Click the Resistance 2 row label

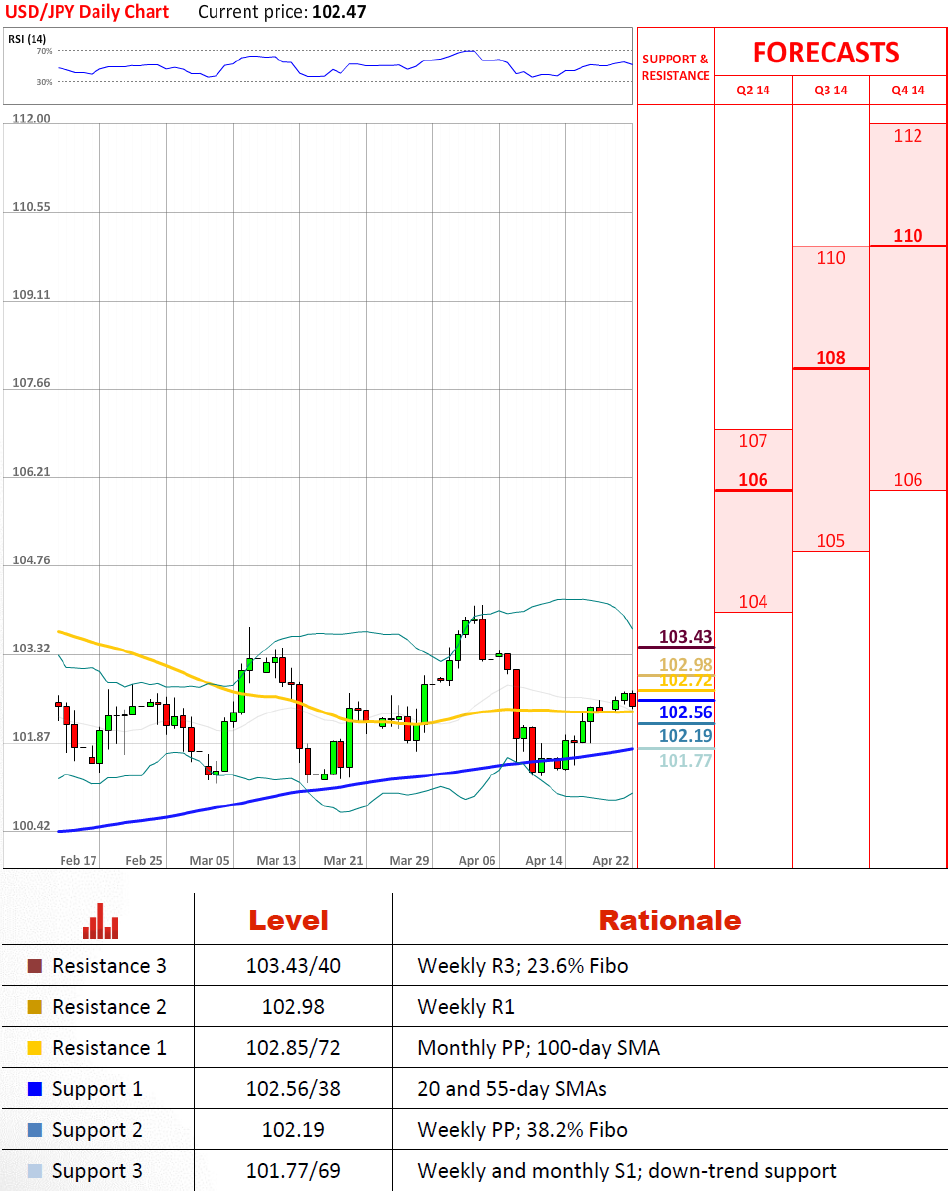[109, 1007]
